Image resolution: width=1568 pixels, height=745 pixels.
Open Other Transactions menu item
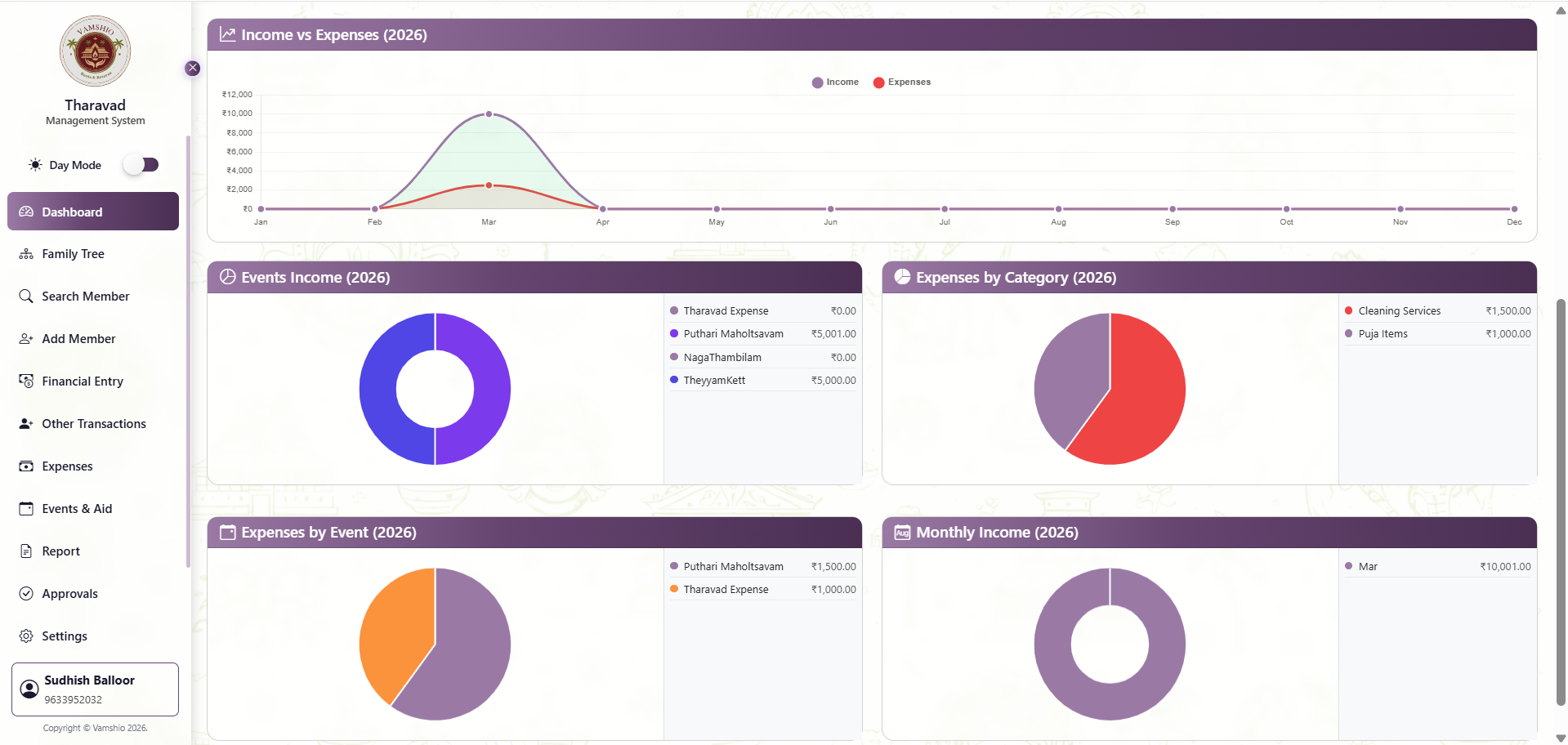[93, 424]
